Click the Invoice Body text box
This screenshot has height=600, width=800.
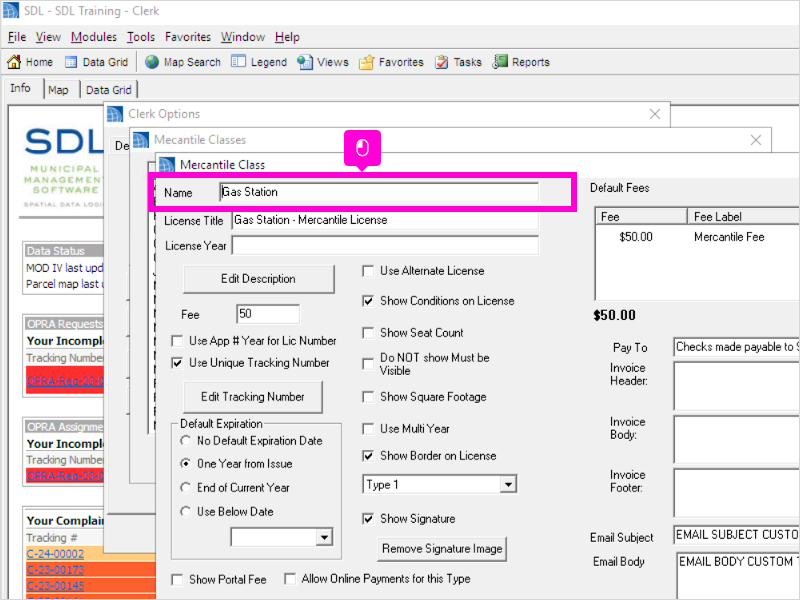coord(736,439)
